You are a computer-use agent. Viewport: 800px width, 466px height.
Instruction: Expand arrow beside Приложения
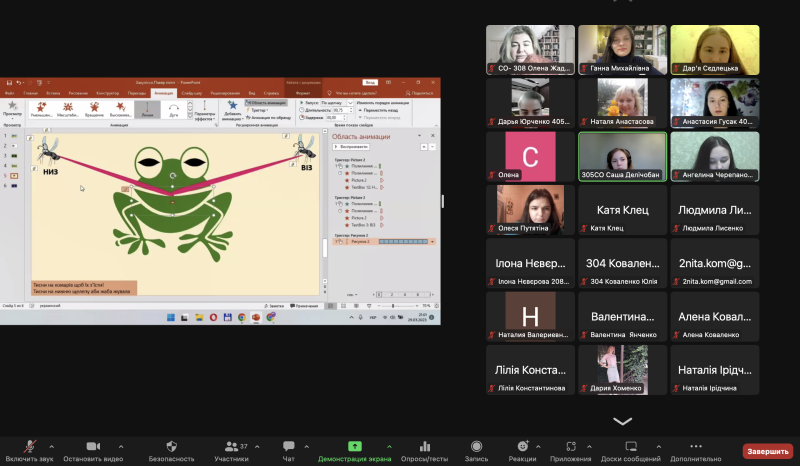click(x=589, y=447)
